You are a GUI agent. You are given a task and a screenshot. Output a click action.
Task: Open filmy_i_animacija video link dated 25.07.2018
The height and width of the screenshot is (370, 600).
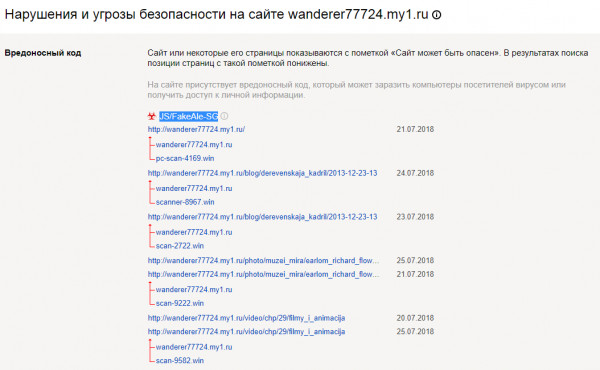(246, 331)
